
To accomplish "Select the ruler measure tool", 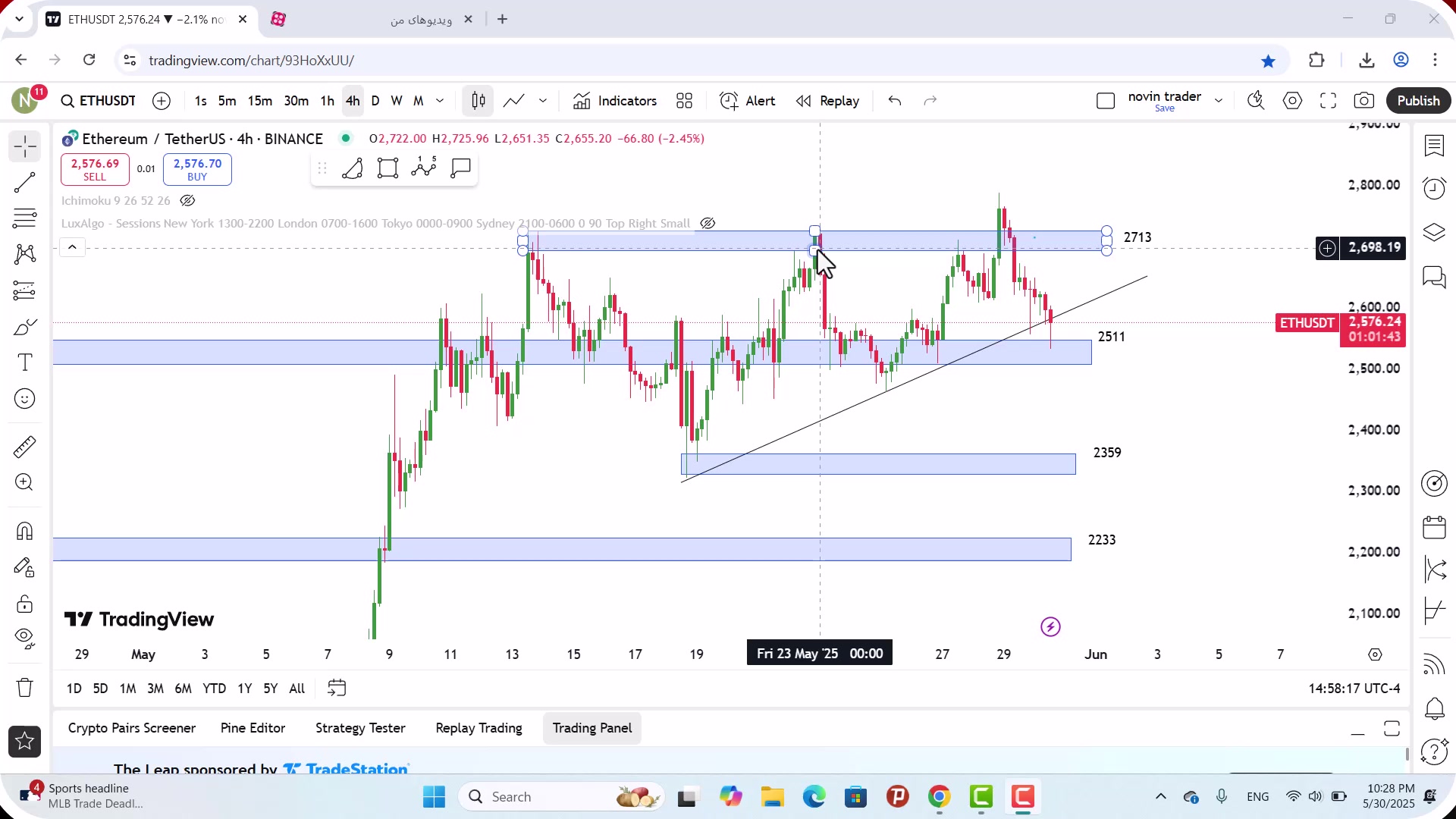I will [x=25, y=447].
